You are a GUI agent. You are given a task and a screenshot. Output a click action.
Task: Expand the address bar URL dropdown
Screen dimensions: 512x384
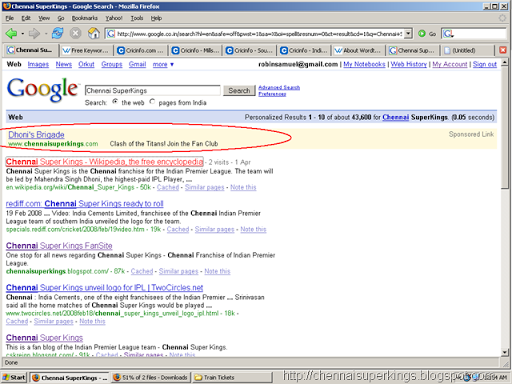point(409,33)
